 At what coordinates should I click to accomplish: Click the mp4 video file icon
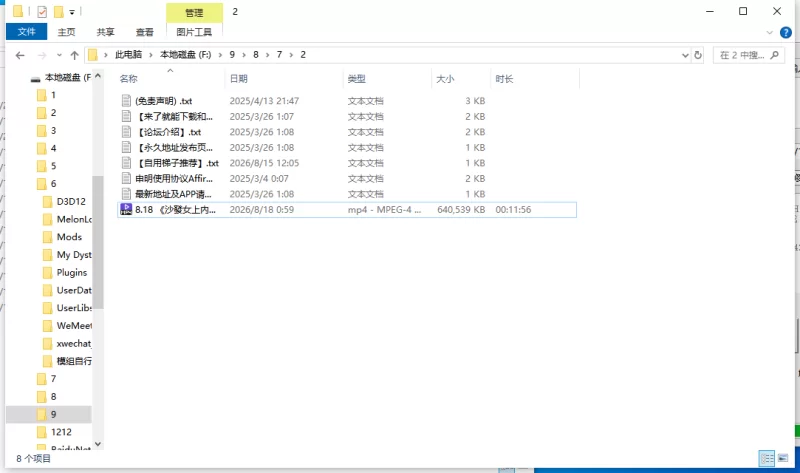(126, 209)
